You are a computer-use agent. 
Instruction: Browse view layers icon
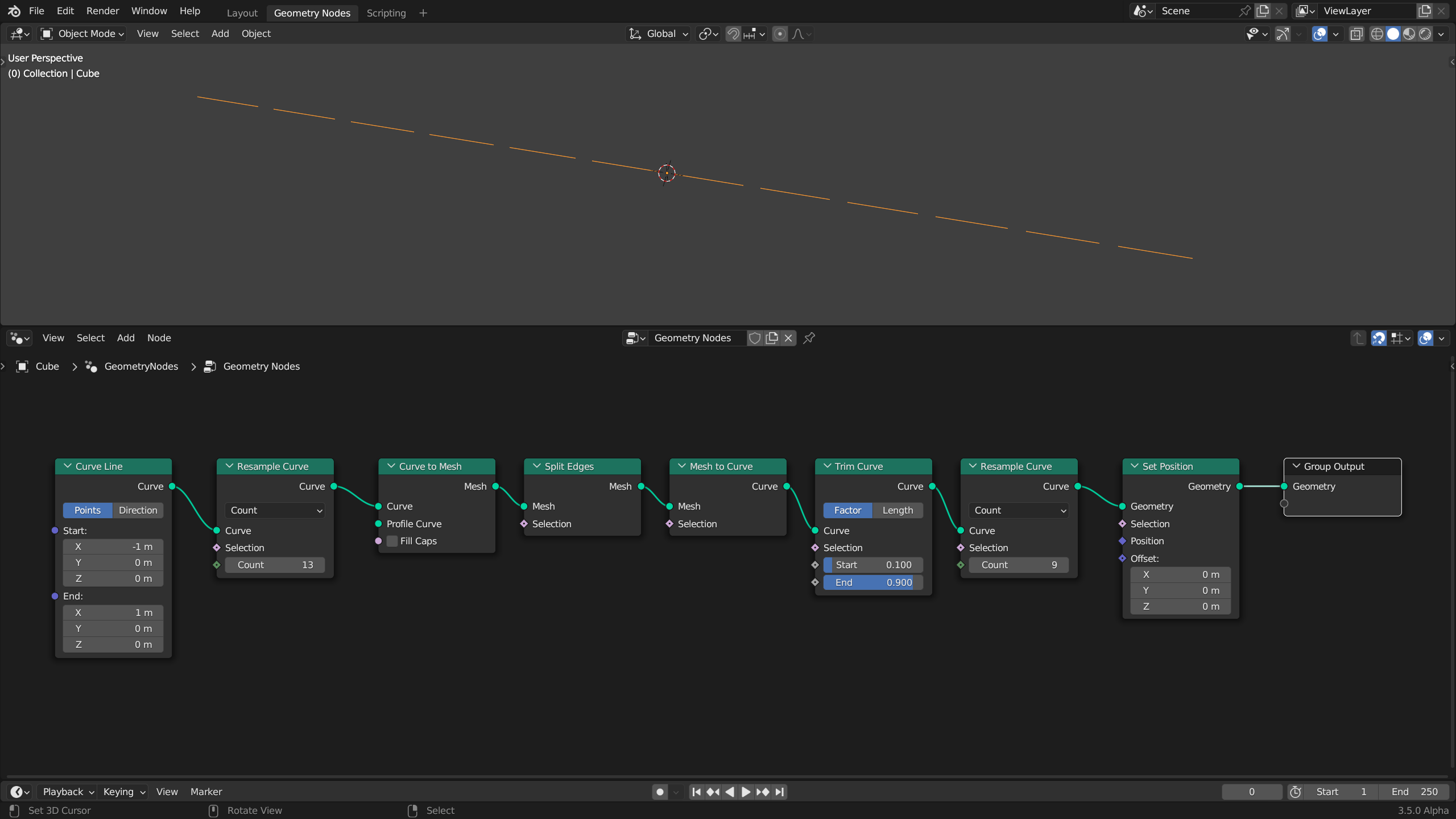click(x=1306, y=11)
